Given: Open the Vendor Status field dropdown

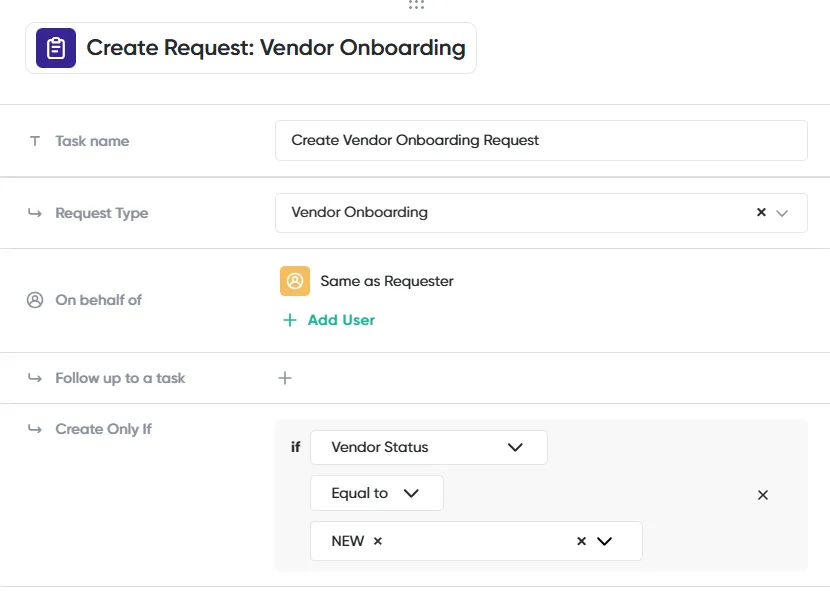Looking at the screenshot, I should (429, 447).
